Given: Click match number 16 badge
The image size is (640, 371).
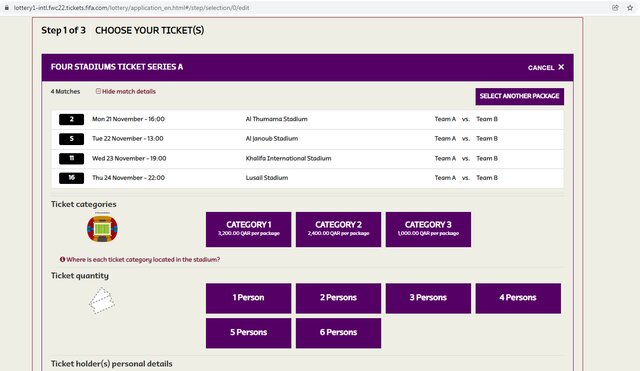Looking at the screenshot, I should 71,178.
